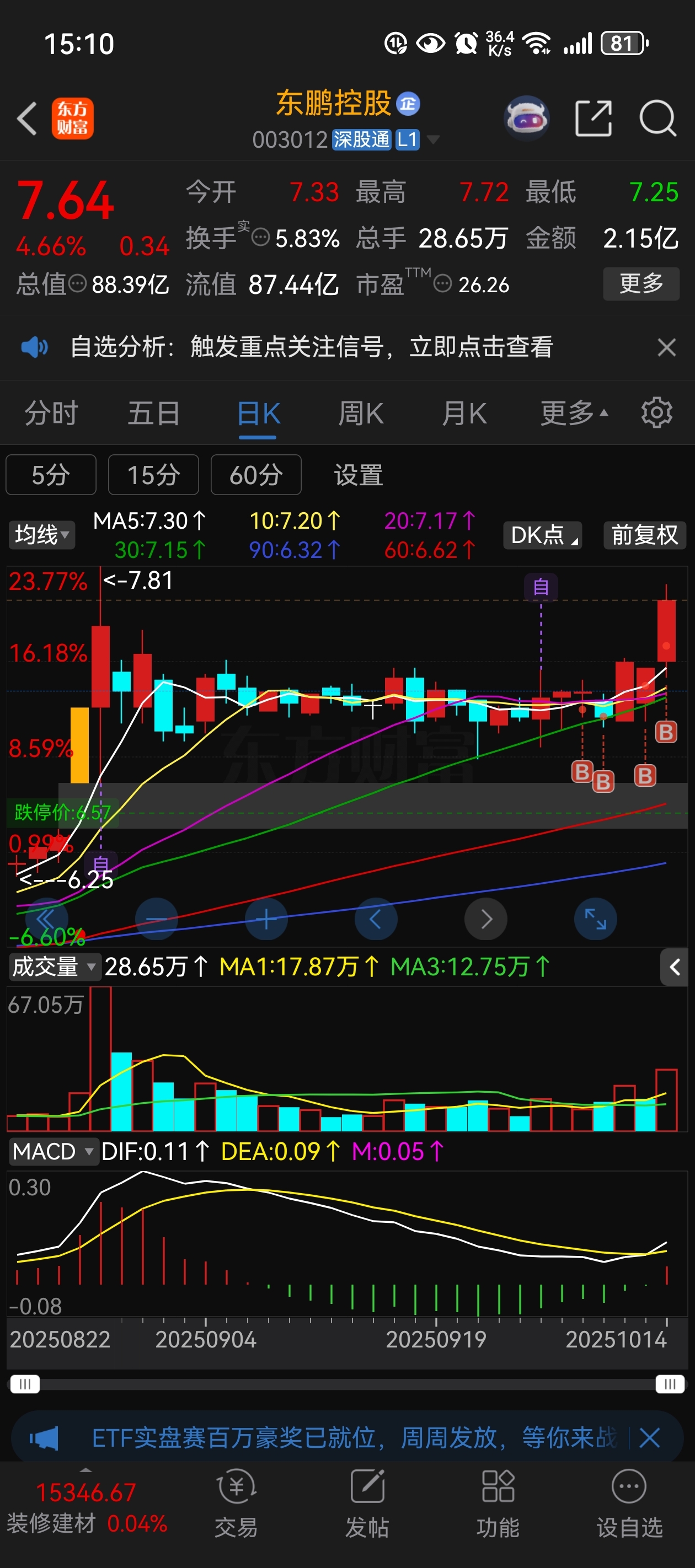695x1568 pixels.
Task: Dismiss the 自选分析 notice
Action: click(667, 347)
